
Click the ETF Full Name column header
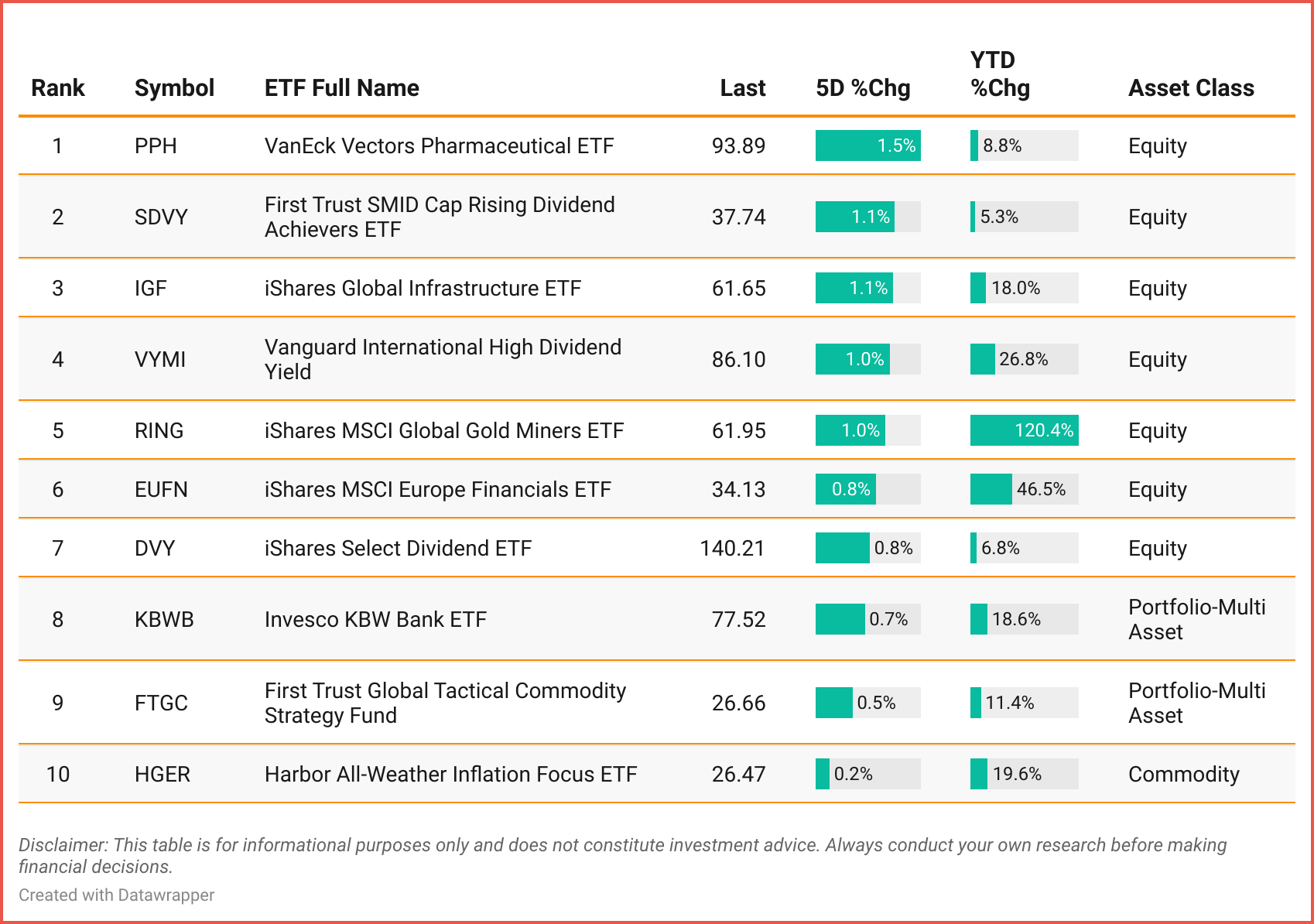tap(341, 88)
